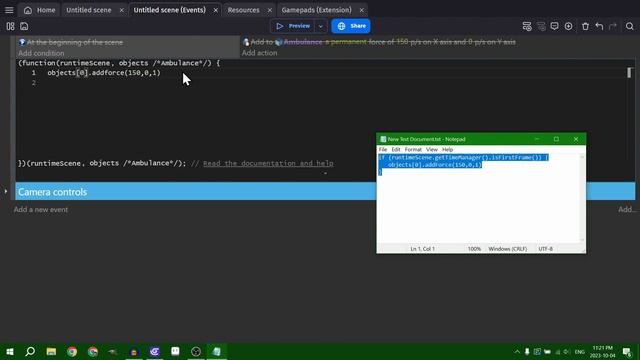Click code line objects[0].addforce(150,0,1)
The image size is (640, 360).
click(x=104, y=73)
